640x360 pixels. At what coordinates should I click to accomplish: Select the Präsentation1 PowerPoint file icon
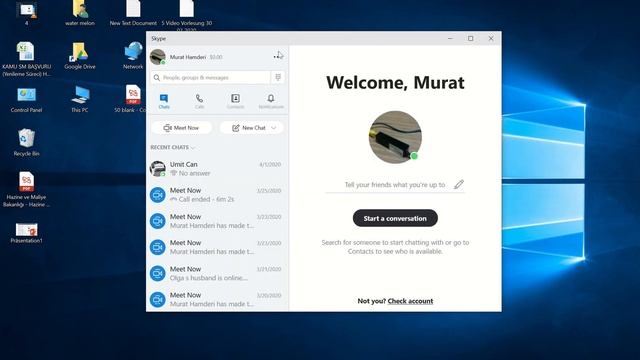(27, 233)
